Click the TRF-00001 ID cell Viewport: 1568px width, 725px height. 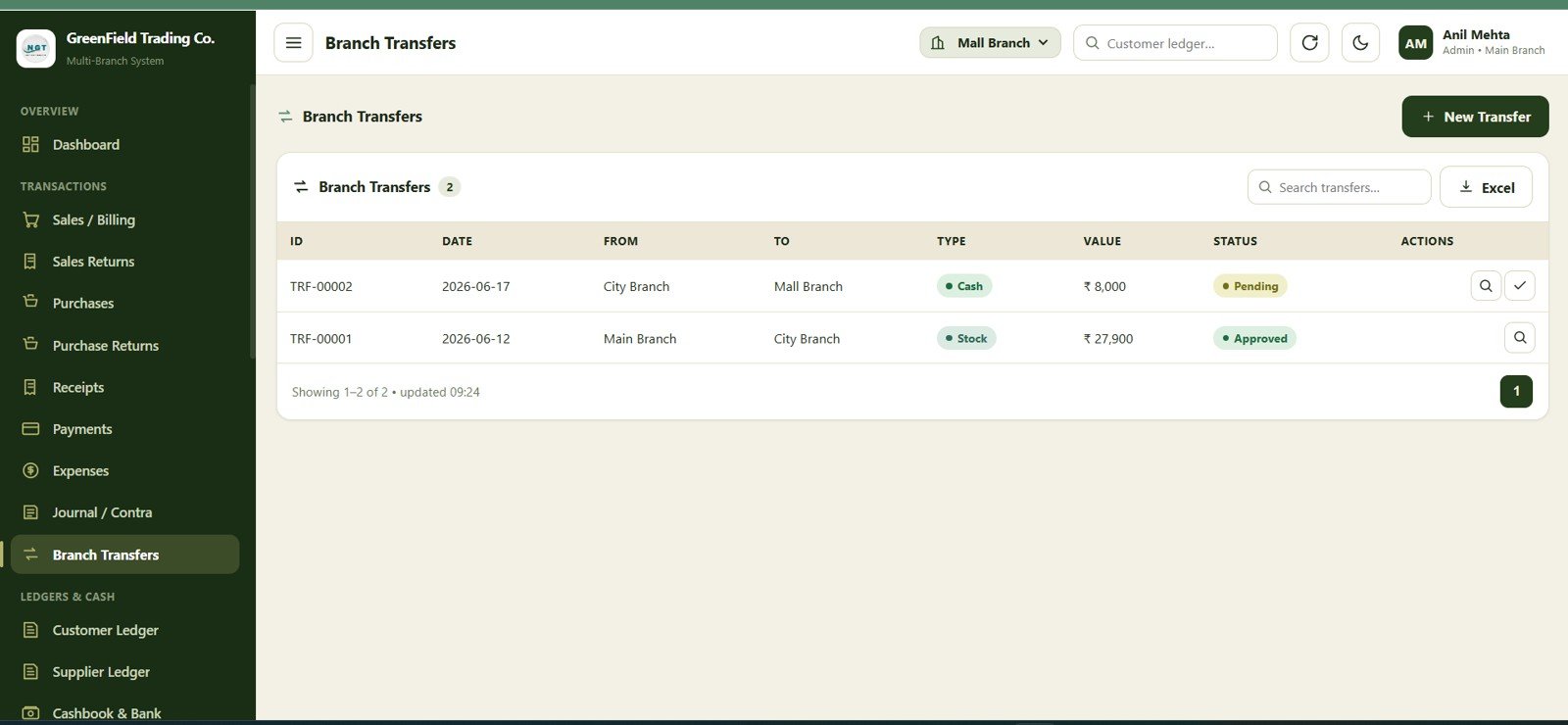(321, 339)
